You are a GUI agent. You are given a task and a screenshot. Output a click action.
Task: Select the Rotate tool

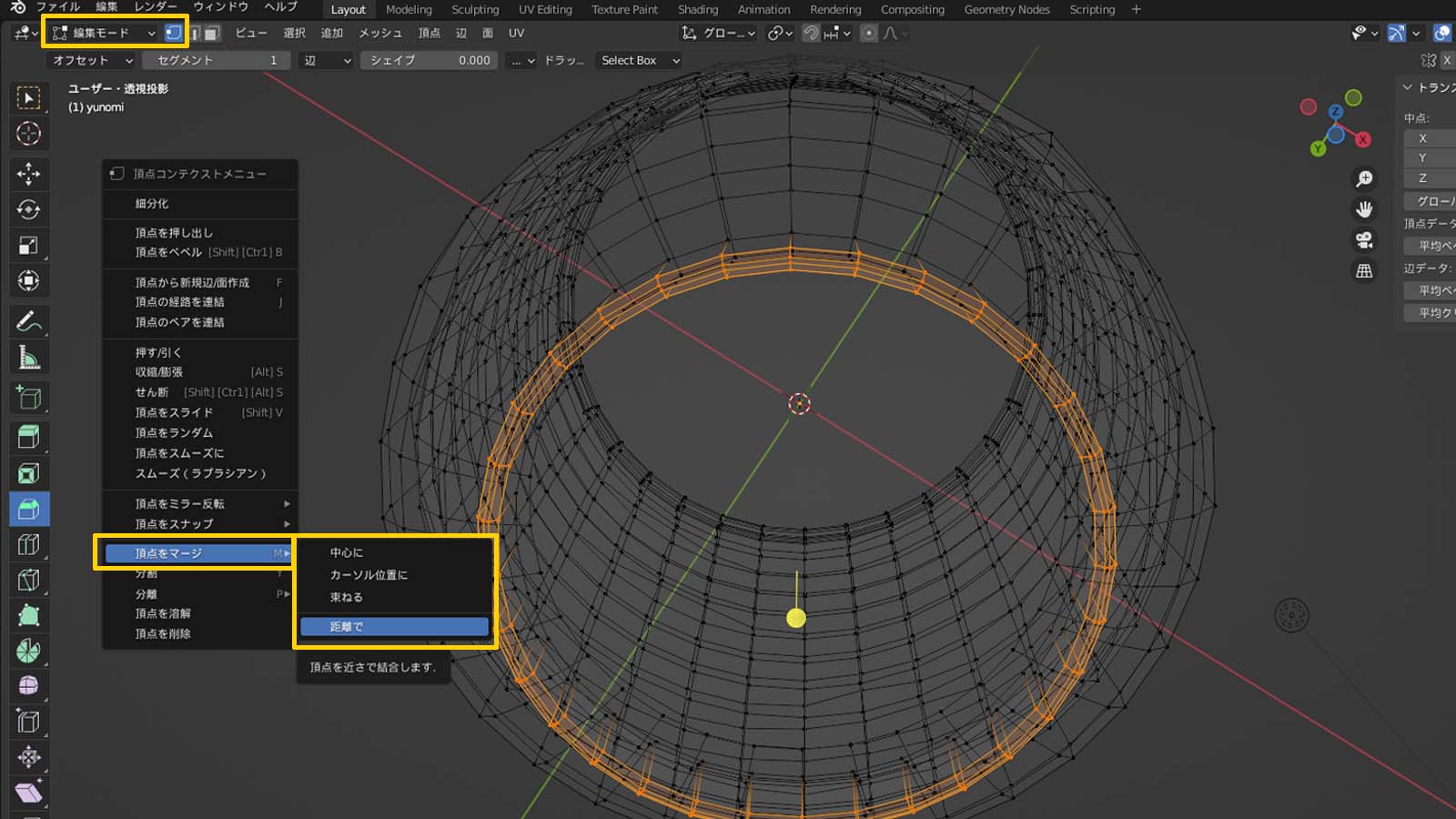[28, 209]
